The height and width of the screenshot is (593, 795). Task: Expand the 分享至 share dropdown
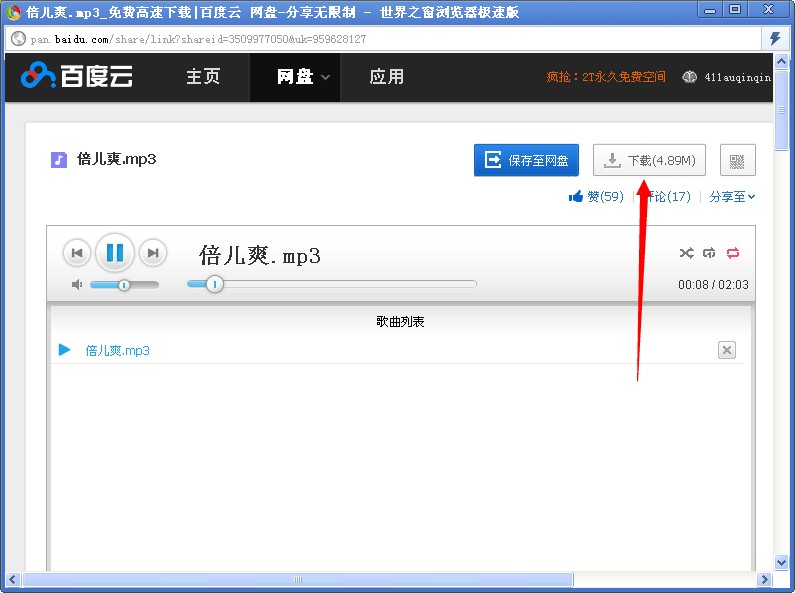click(732, 197)
